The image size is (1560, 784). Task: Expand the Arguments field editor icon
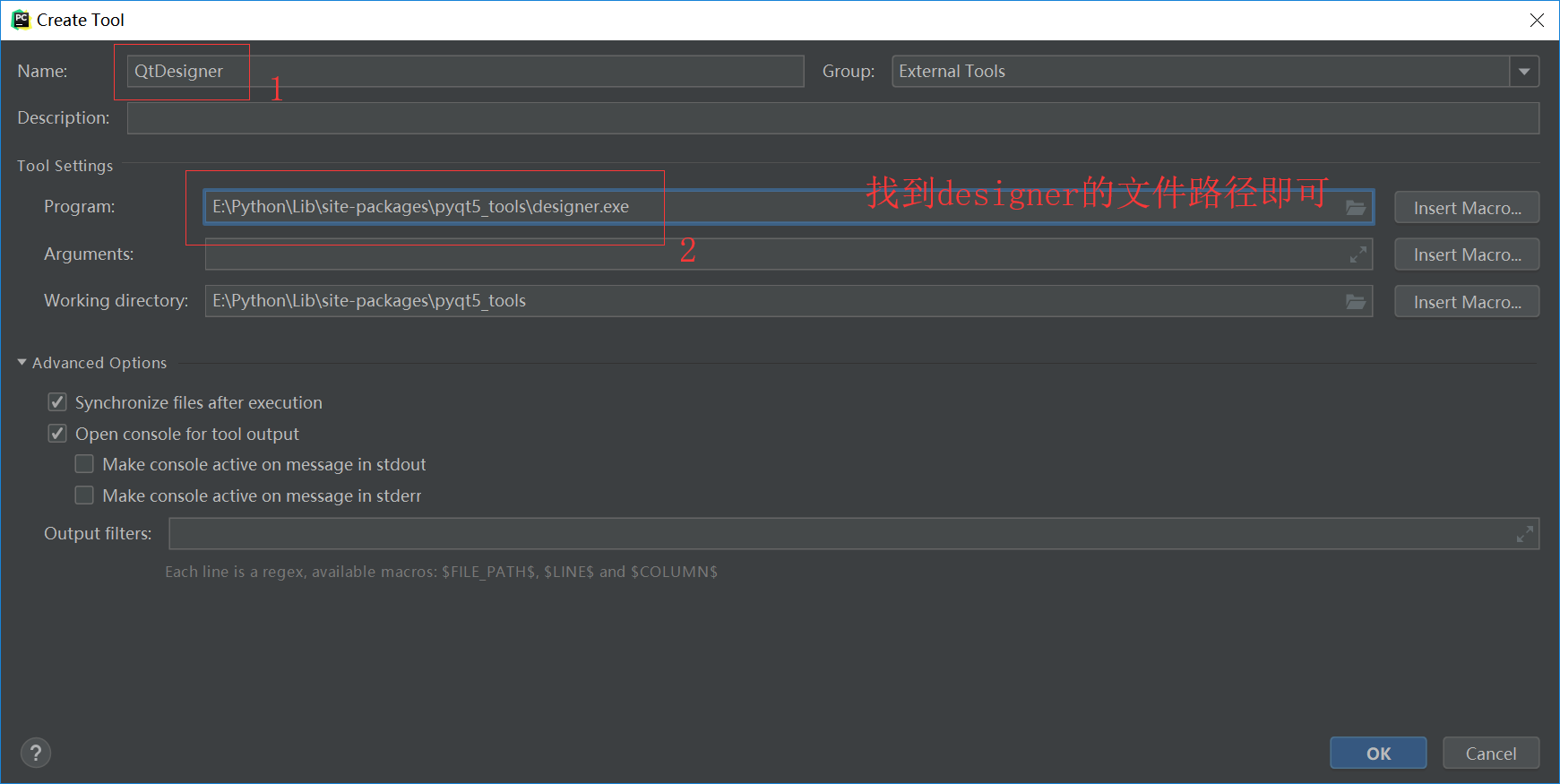pyautogui.click(x=1358, y=254)
